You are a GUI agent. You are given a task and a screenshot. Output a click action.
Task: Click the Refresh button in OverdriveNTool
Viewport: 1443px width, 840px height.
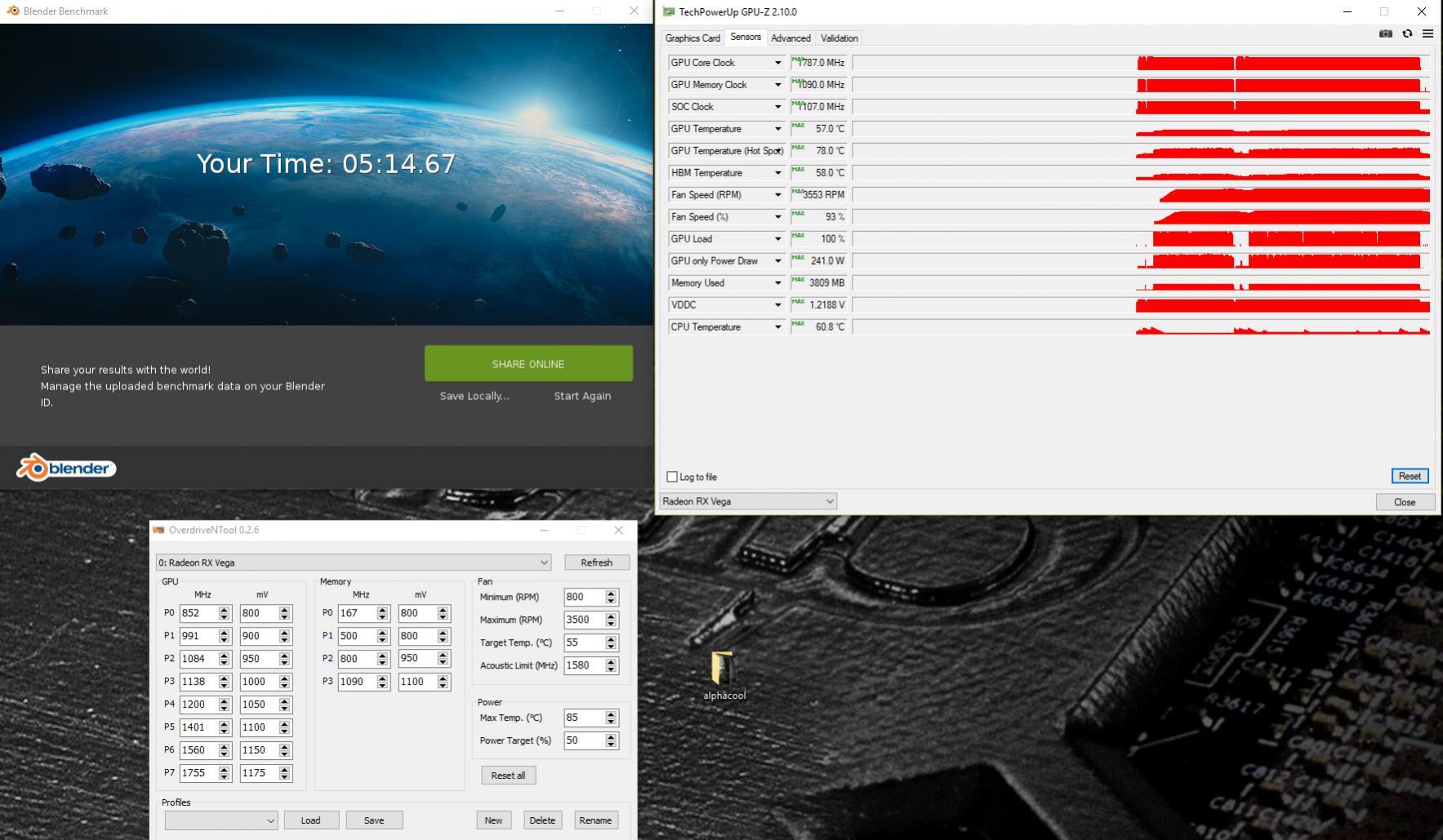pos(596,562)
